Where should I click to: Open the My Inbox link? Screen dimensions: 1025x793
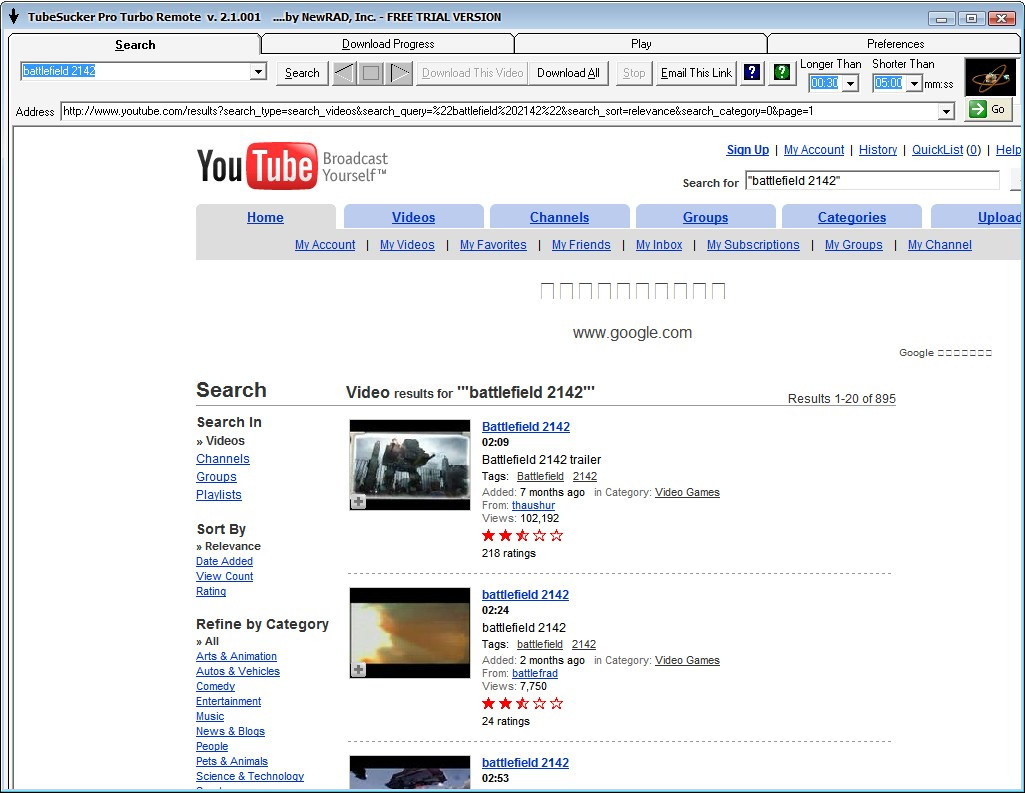point(659,245)
